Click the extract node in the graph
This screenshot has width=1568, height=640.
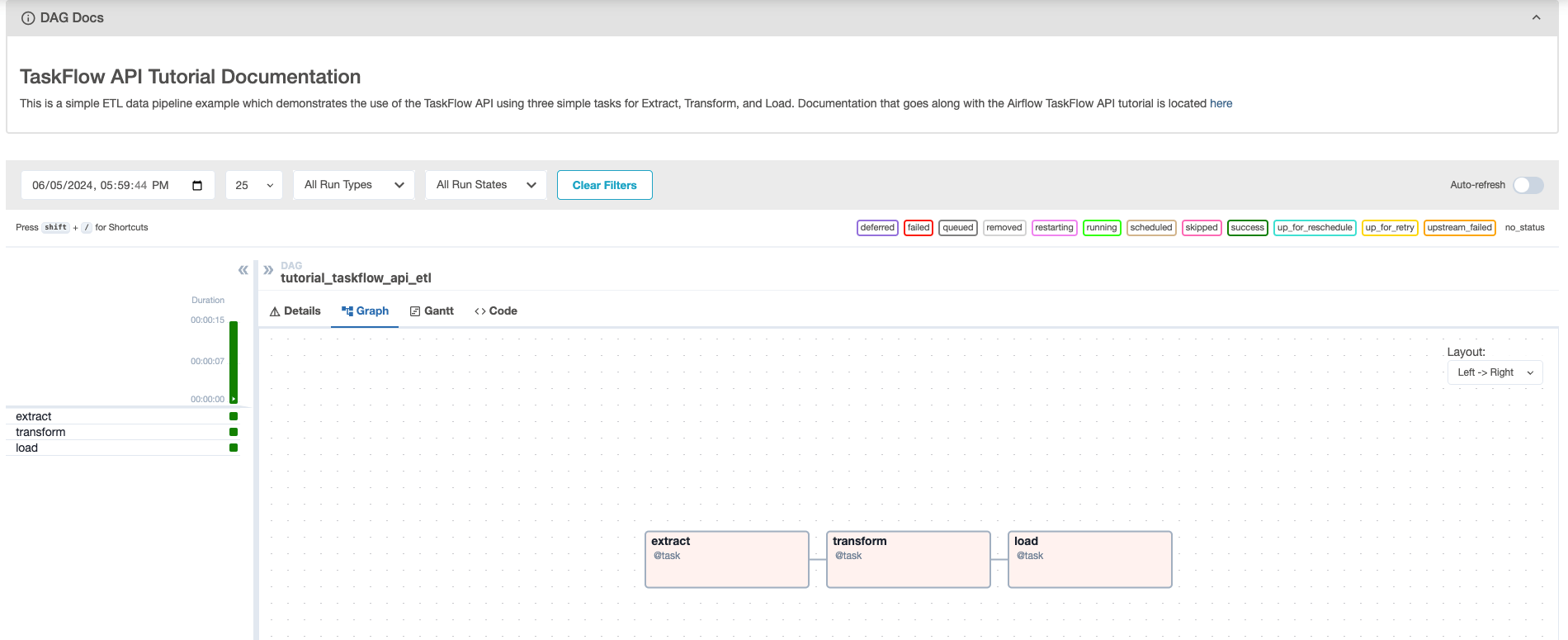pyautogui.click(x=727, y=560)
